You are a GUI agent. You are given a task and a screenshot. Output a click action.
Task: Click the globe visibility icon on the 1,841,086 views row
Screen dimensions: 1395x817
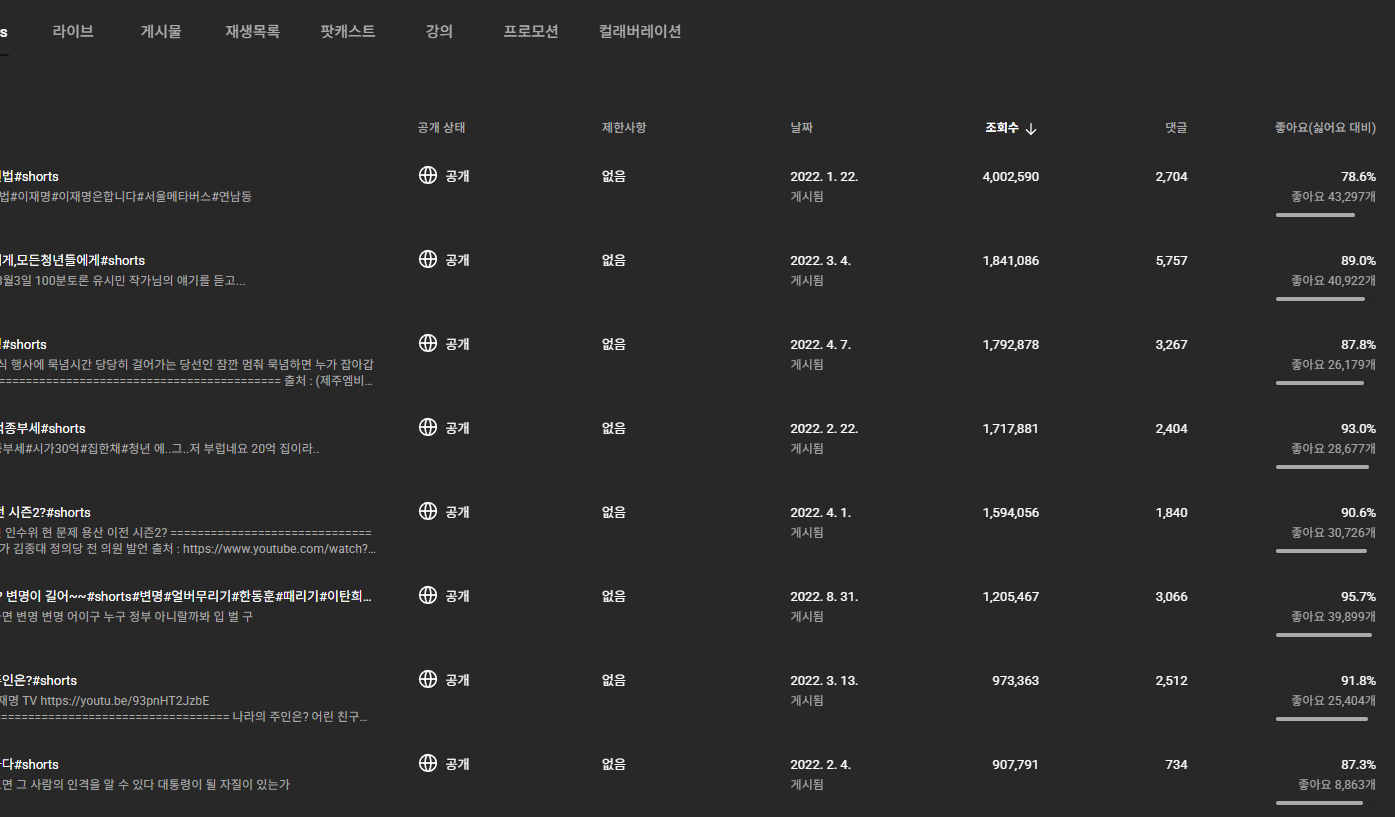pyautogui.click(x=428, y=260)
